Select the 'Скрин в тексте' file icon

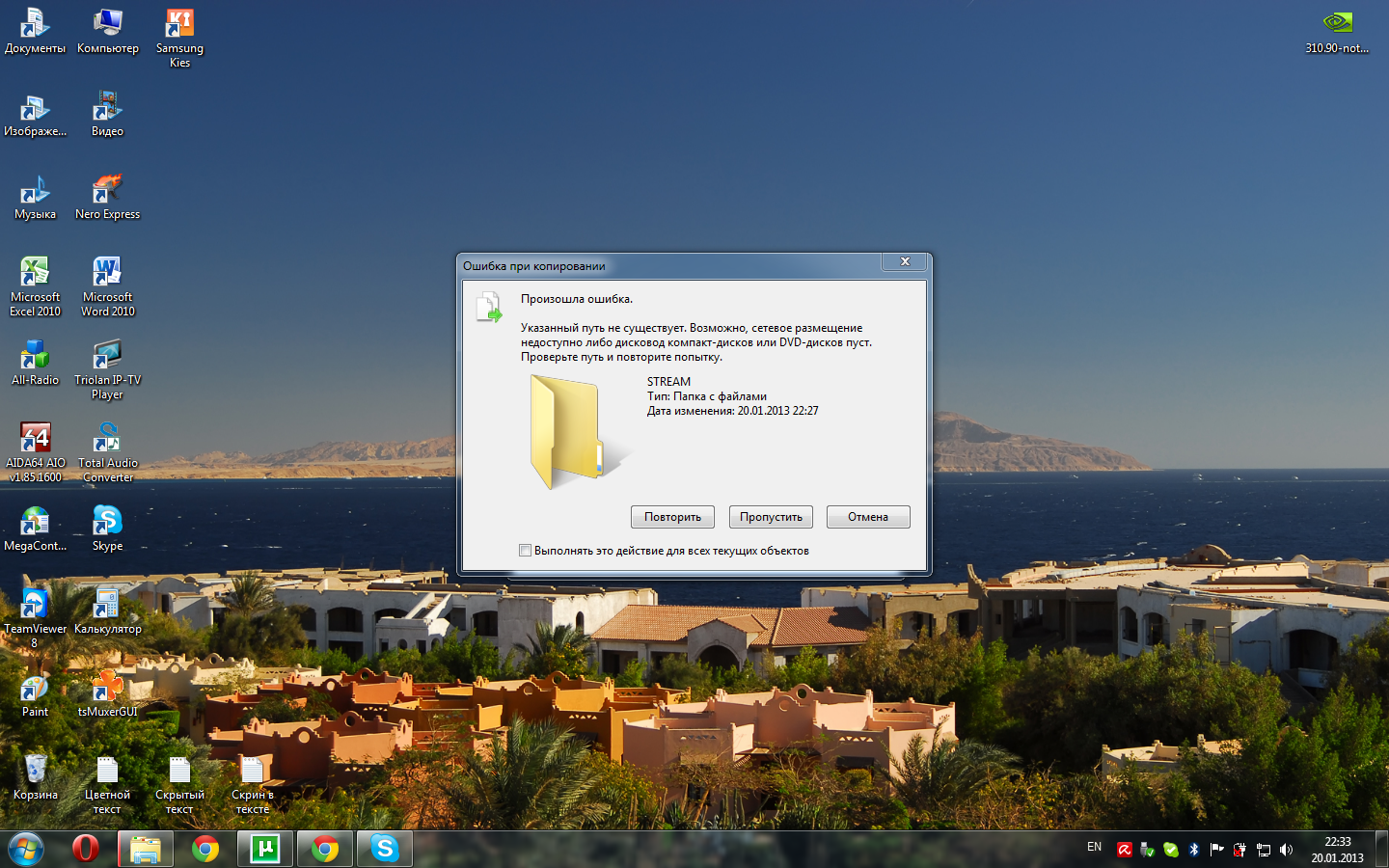(x=253, y=785)
